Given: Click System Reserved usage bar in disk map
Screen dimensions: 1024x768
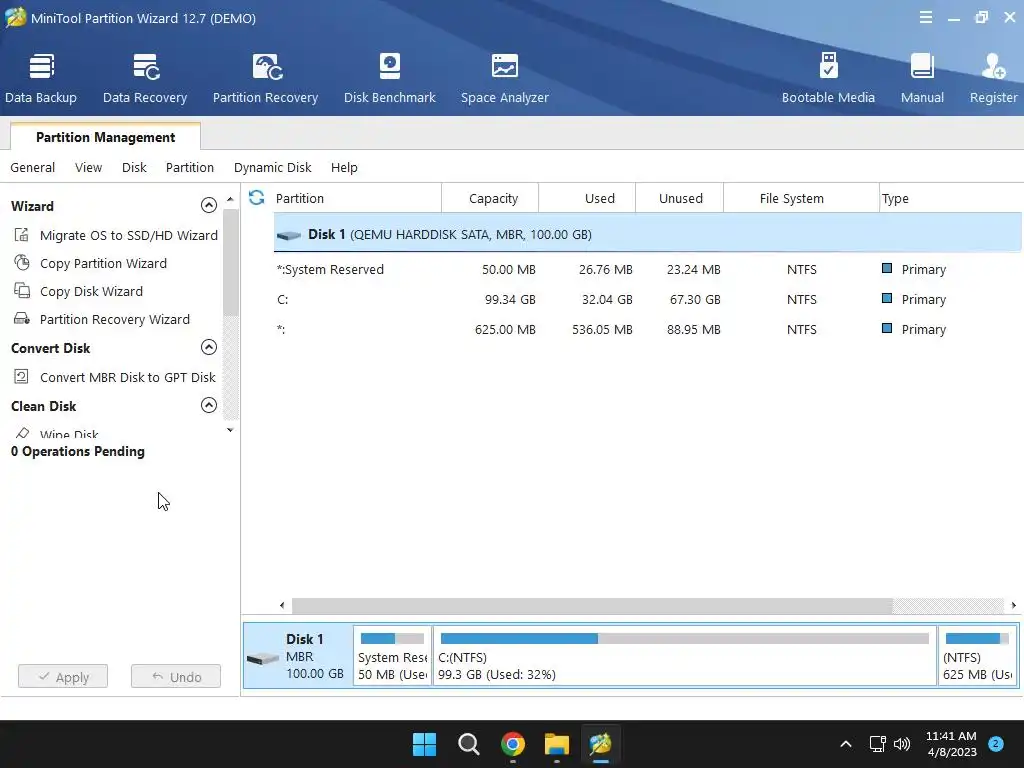Looking at the screenshot, I should [392, 638].
